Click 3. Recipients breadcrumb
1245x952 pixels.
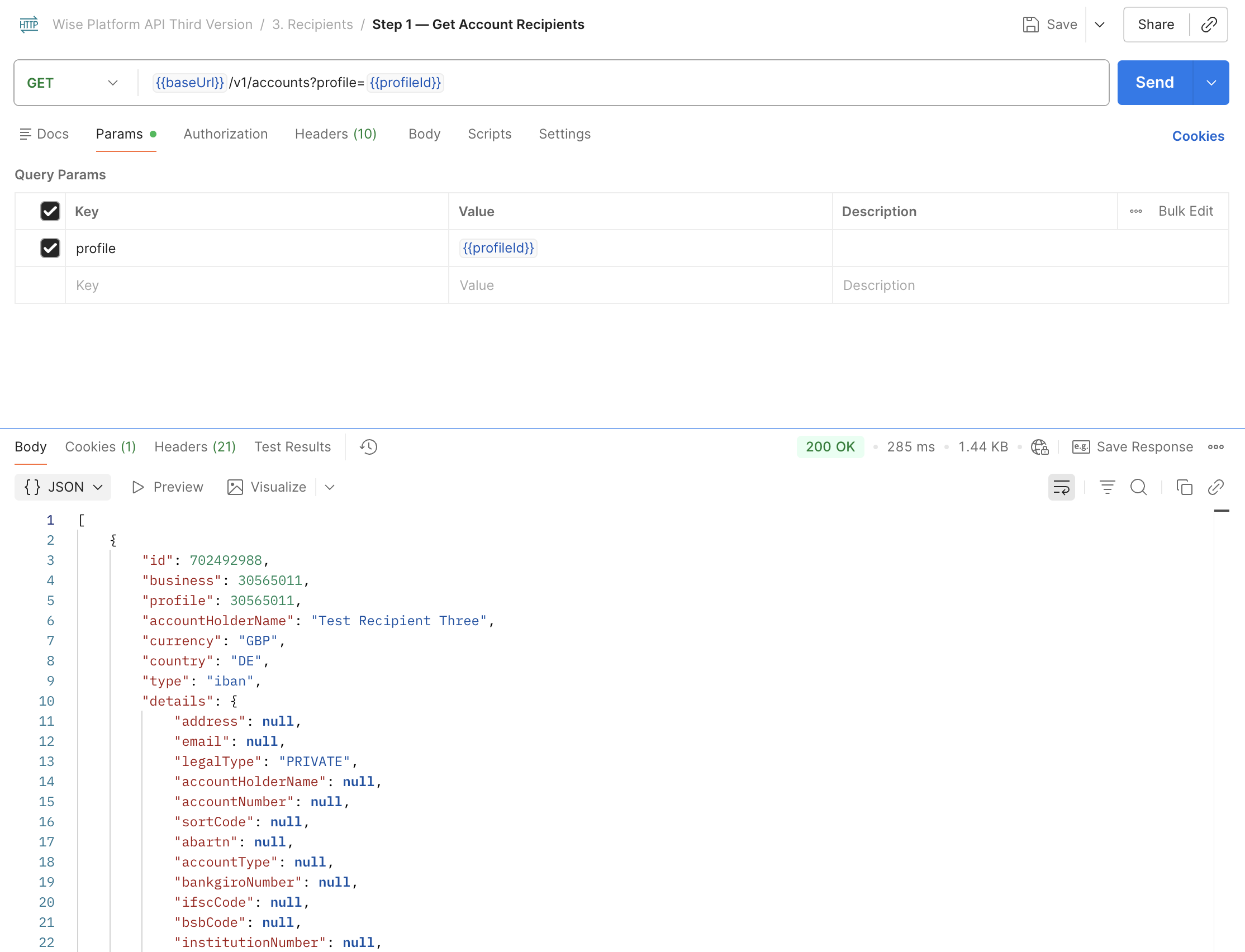[312, 25]
